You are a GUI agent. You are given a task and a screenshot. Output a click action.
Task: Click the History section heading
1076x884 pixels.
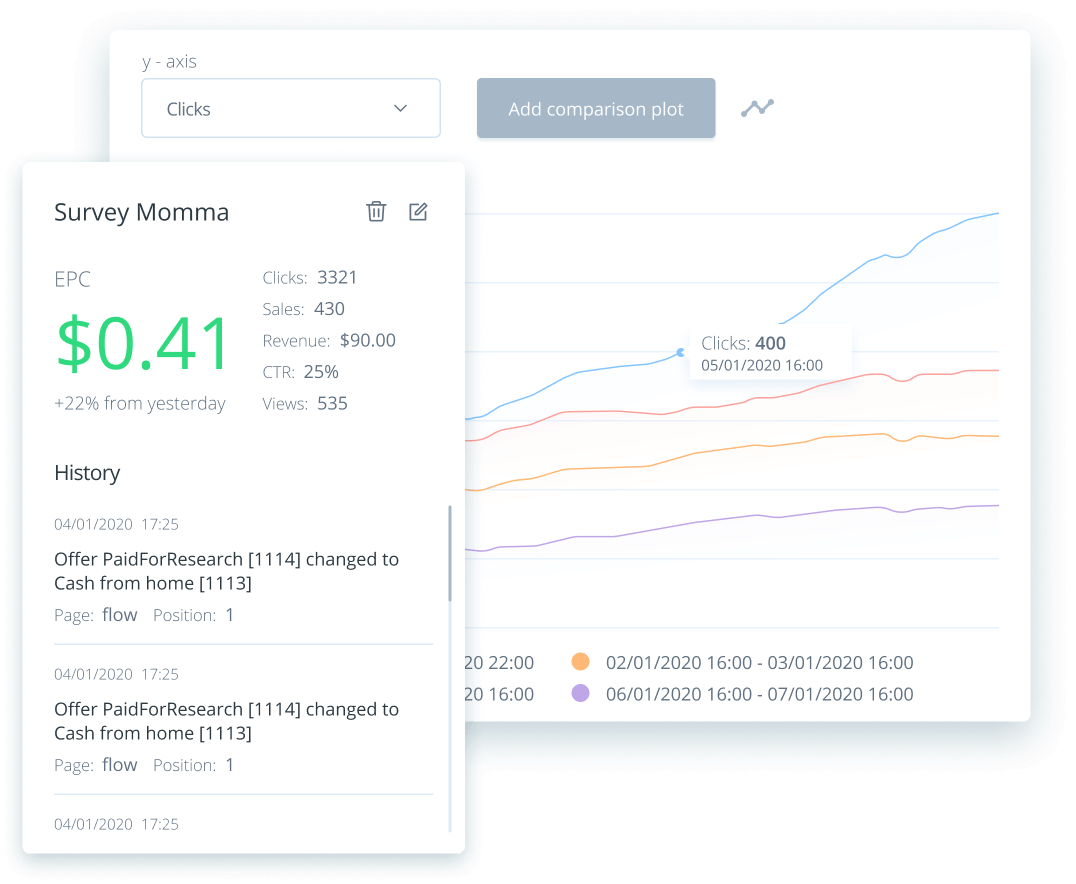(87, 473)
